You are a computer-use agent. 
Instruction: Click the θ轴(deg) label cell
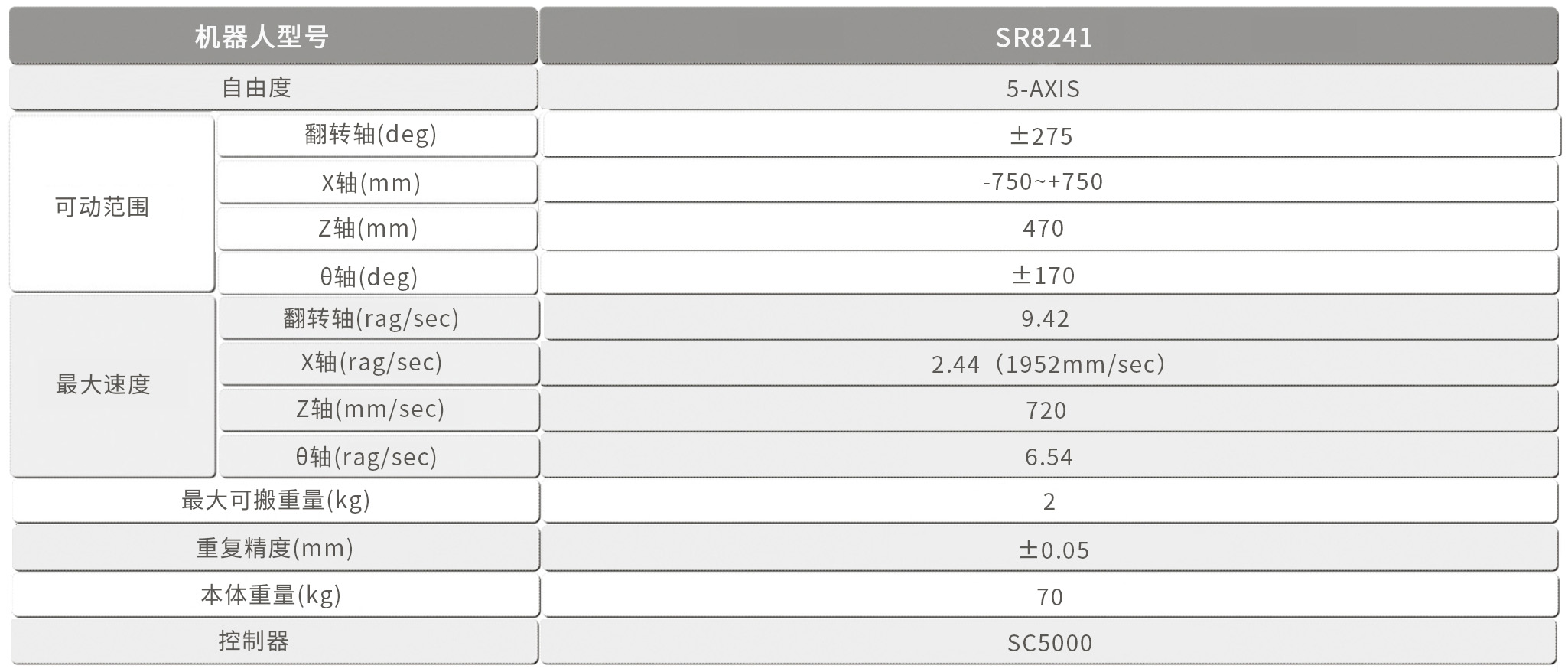pyautogui.click(x=369, y=276)
